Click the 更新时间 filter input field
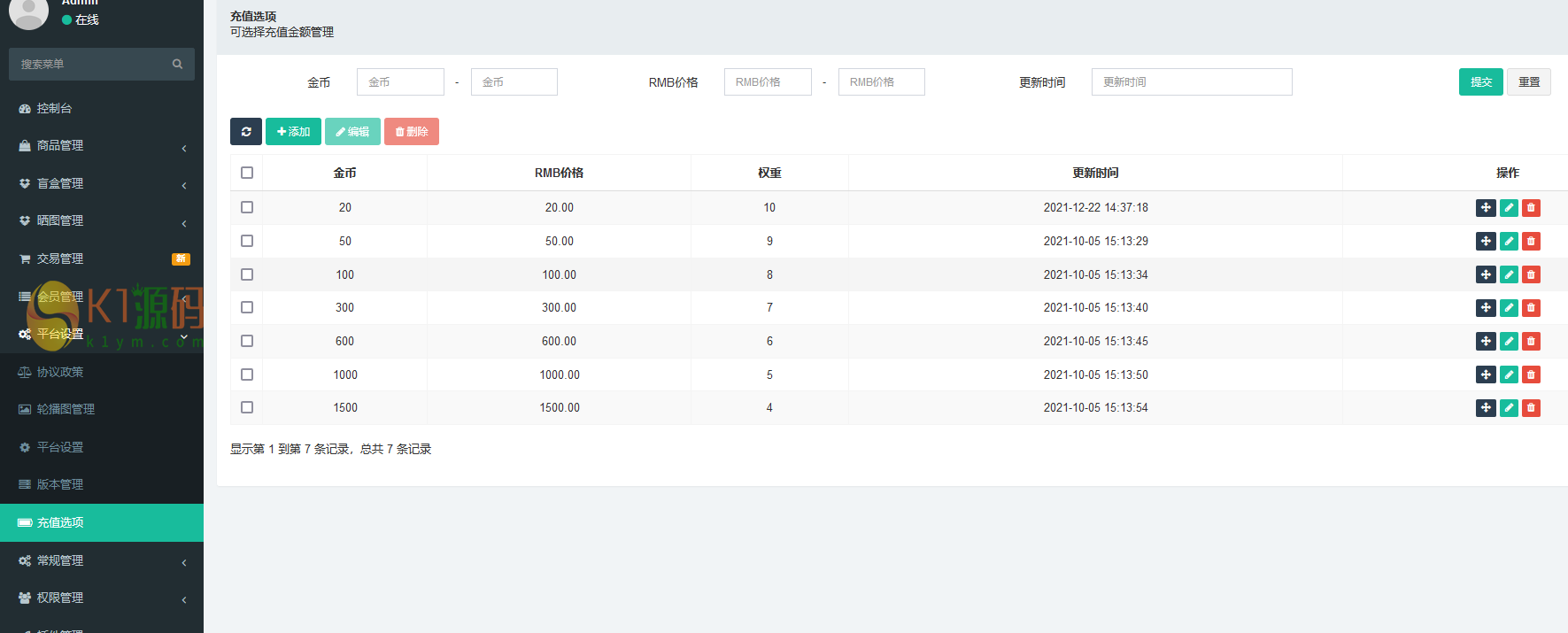 pyautogui.click(x=1191, y=82)
